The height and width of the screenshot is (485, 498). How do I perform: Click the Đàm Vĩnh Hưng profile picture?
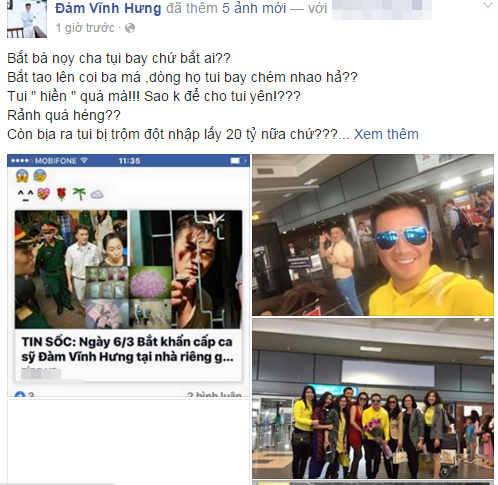tap(27, 19)
